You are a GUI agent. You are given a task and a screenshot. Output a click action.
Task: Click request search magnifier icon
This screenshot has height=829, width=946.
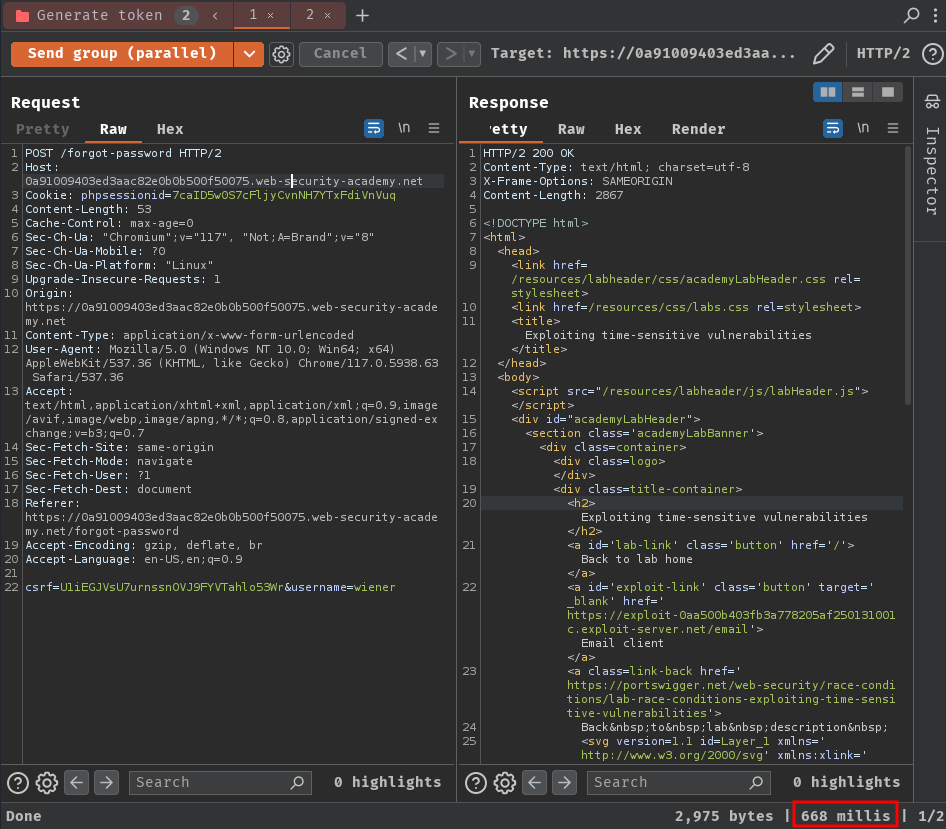pyautogui.click(x=297, y=783)
